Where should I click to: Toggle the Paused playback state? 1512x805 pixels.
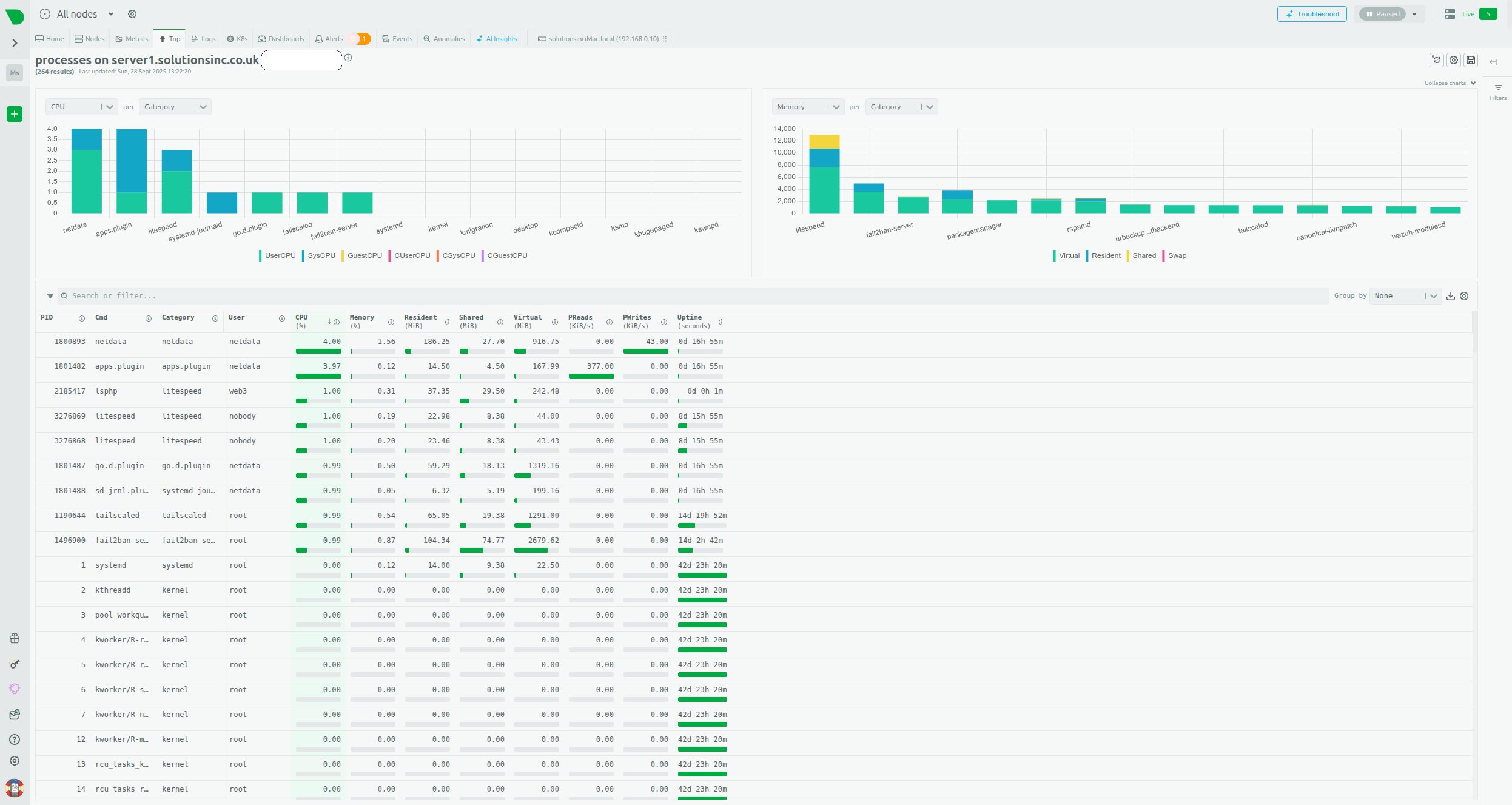[x=1382, y=14]
